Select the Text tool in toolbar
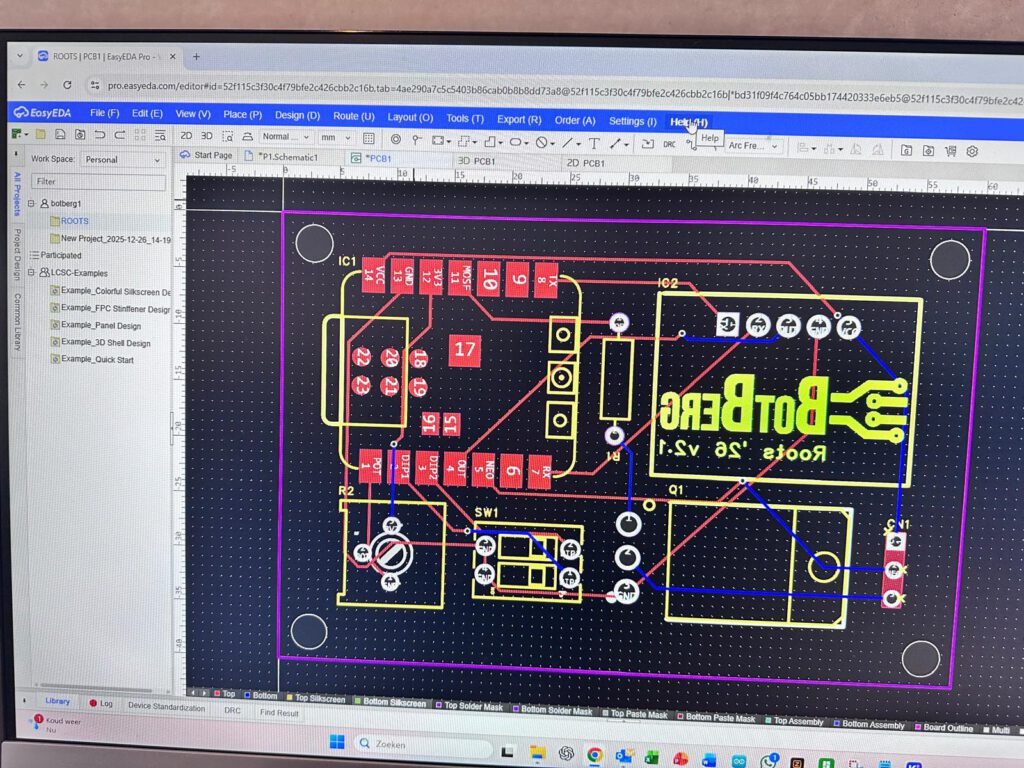 pos(594,143)
